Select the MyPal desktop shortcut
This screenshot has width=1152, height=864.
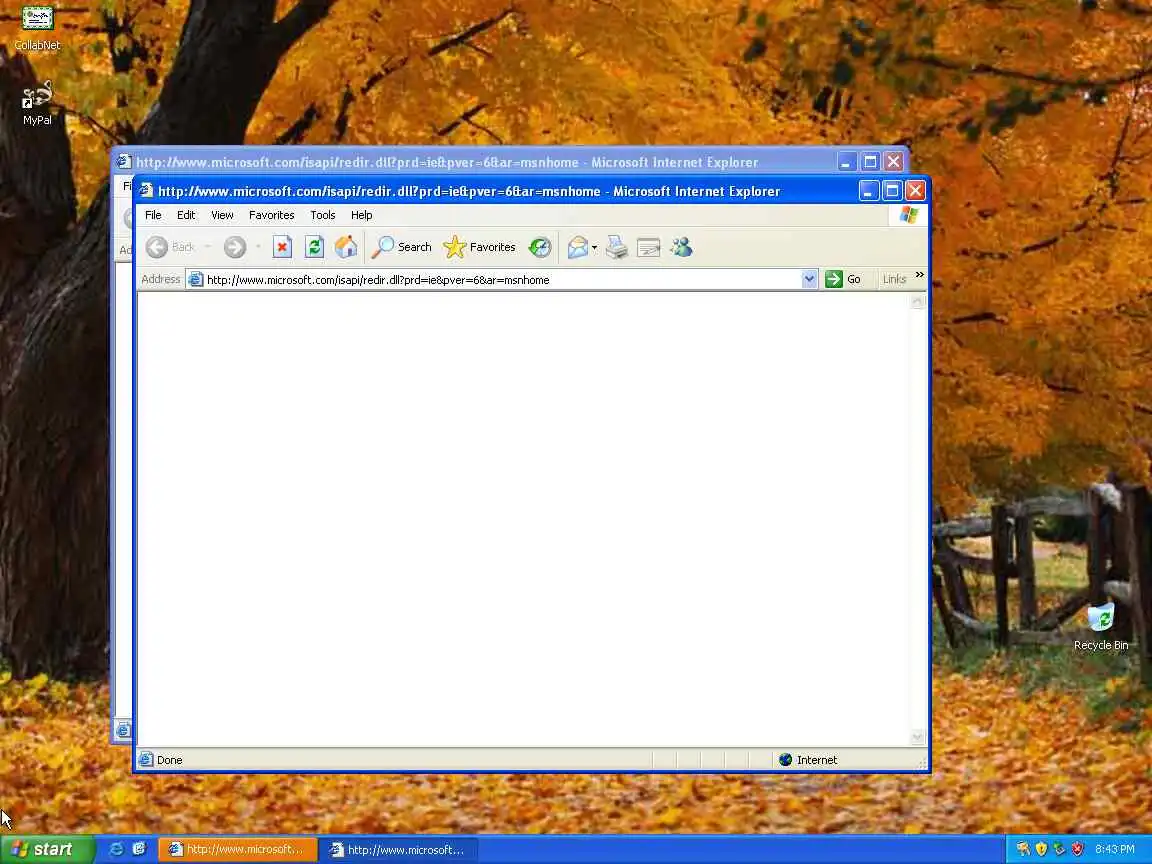point(37,104)
